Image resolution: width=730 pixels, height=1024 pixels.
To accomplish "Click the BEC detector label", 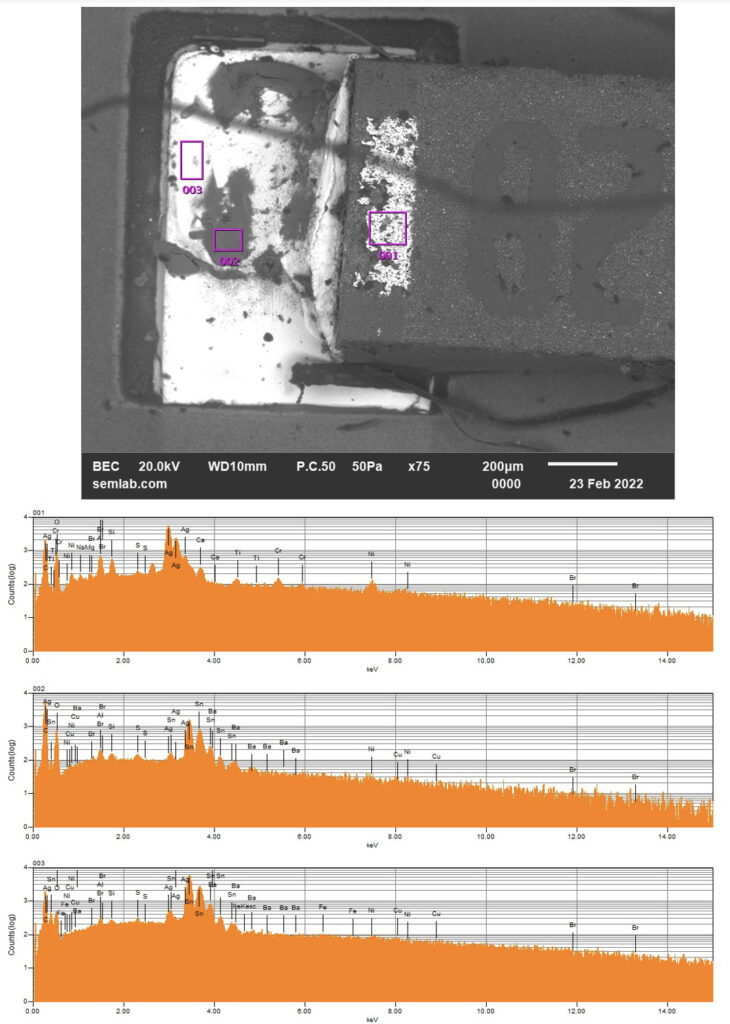I will click(106, 466).
